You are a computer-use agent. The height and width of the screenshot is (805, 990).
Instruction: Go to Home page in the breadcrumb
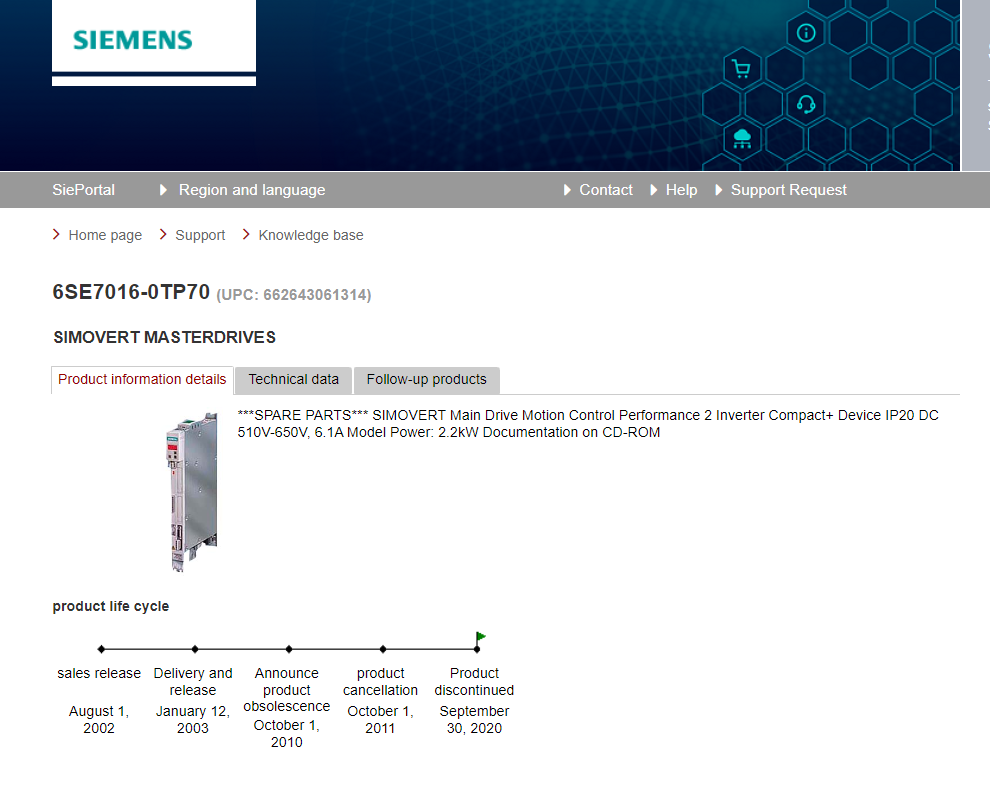coord(105,235)
